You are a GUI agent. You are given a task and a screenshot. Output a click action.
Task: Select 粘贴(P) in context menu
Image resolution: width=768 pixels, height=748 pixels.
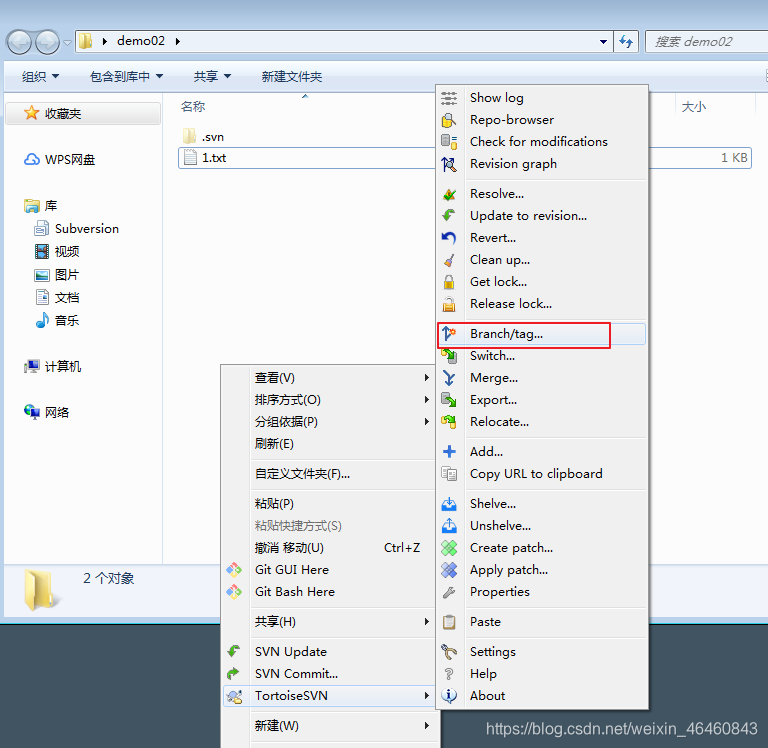(329, 504)
